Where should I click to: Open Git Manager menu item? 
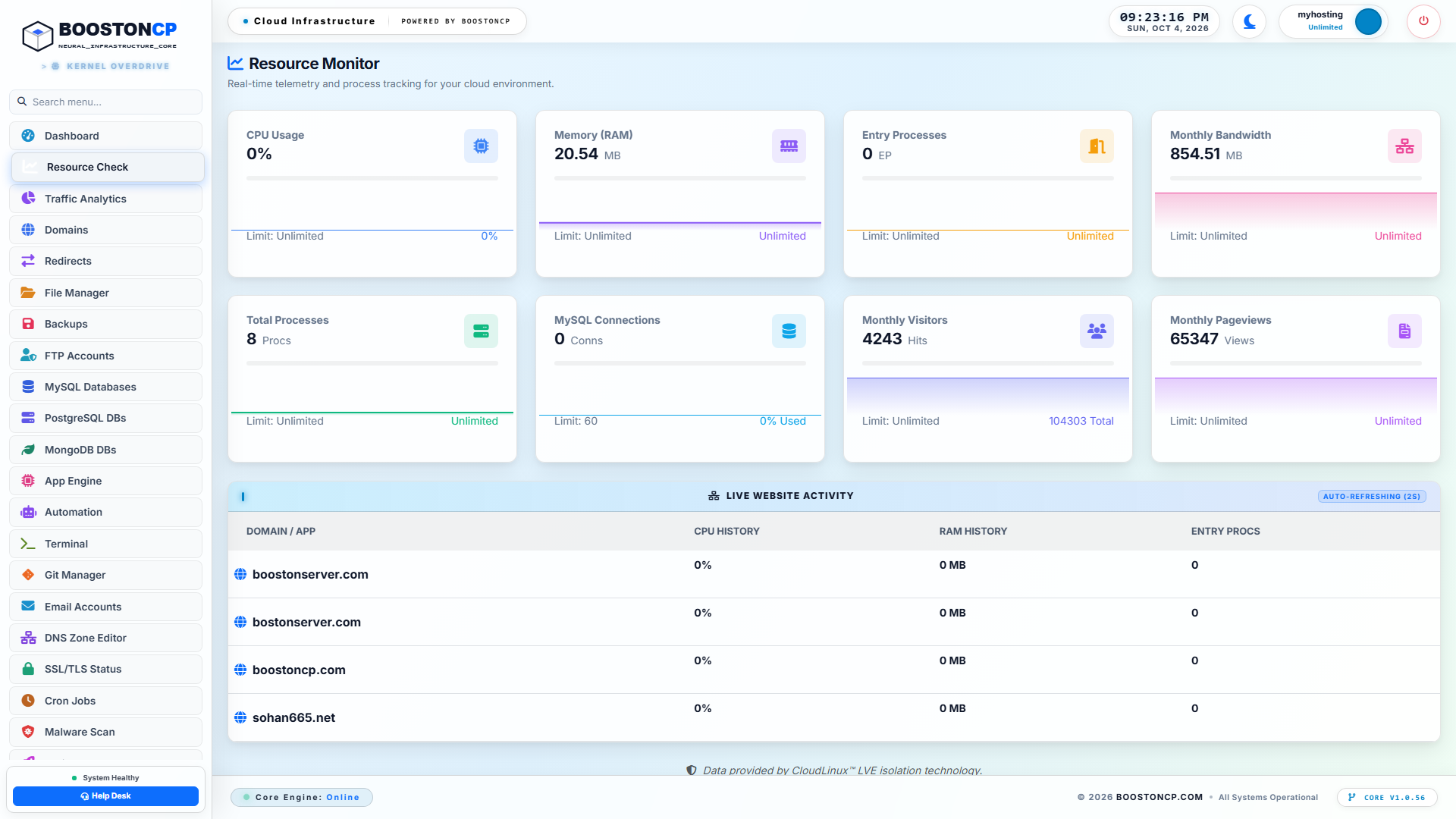(106, 575)
